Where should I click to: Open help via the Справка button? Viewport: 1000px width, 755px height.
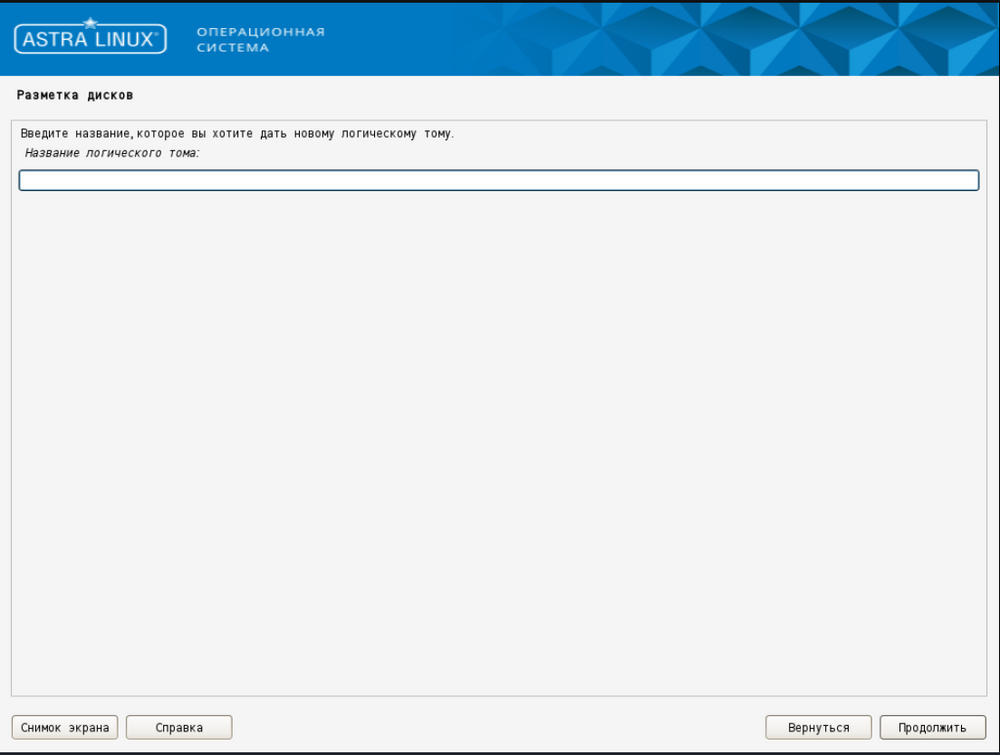point(179,727)
